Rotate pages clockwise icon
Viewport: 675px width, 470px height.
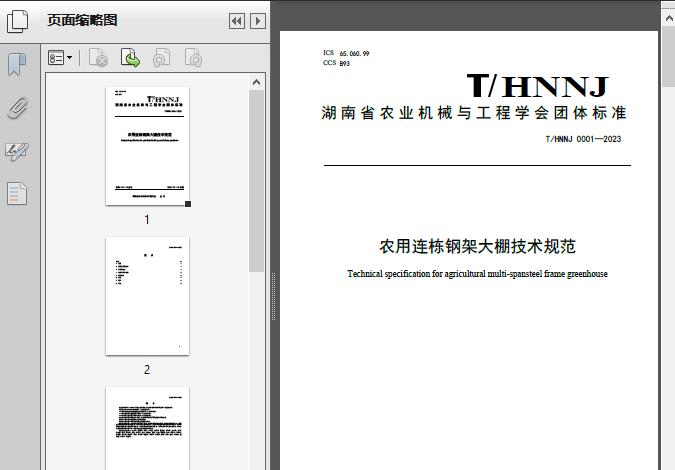[x=193, y=58]
